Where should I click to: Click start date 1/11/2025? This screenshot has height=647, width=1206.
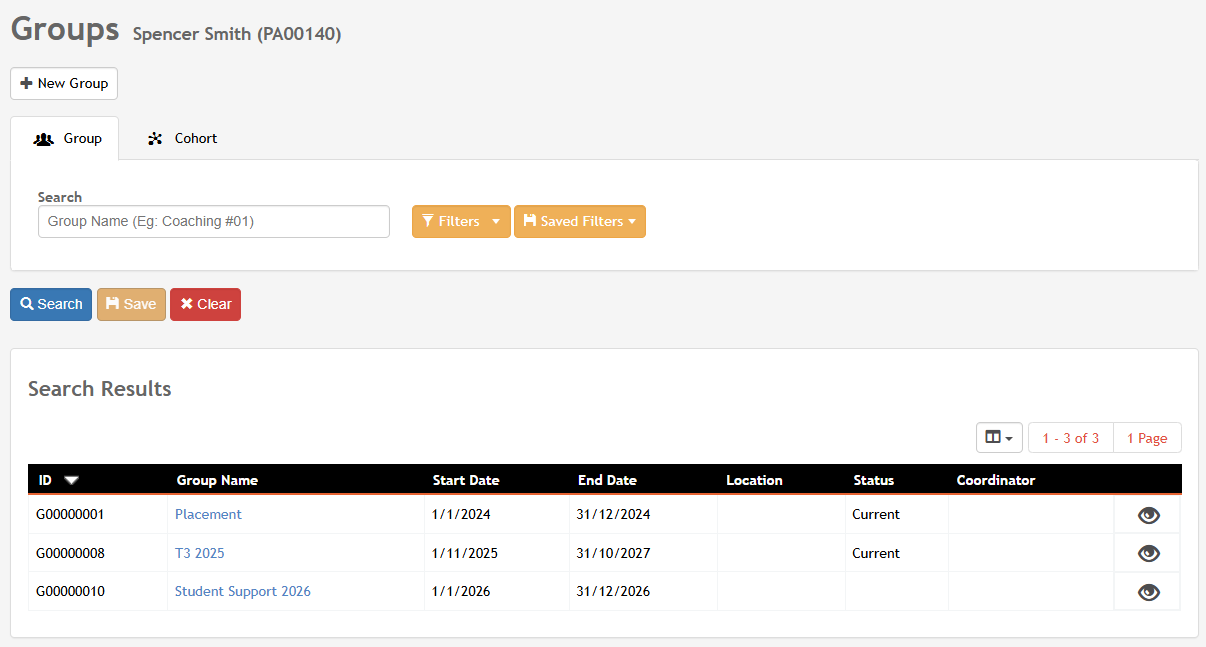[465, 553]
